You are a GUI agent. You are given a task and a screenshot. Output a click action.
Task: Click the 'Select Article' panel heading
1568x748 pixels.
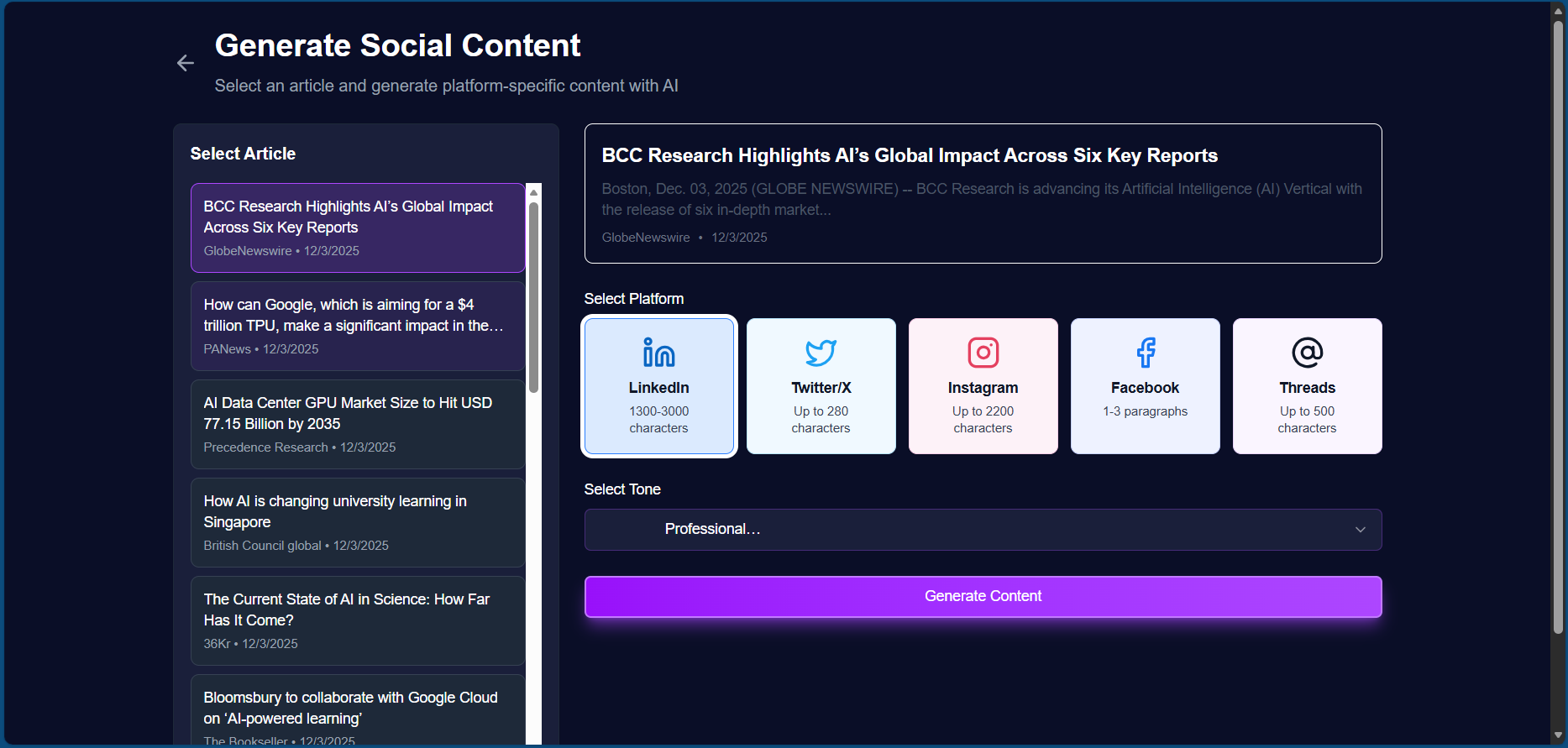tap(243, 154)
